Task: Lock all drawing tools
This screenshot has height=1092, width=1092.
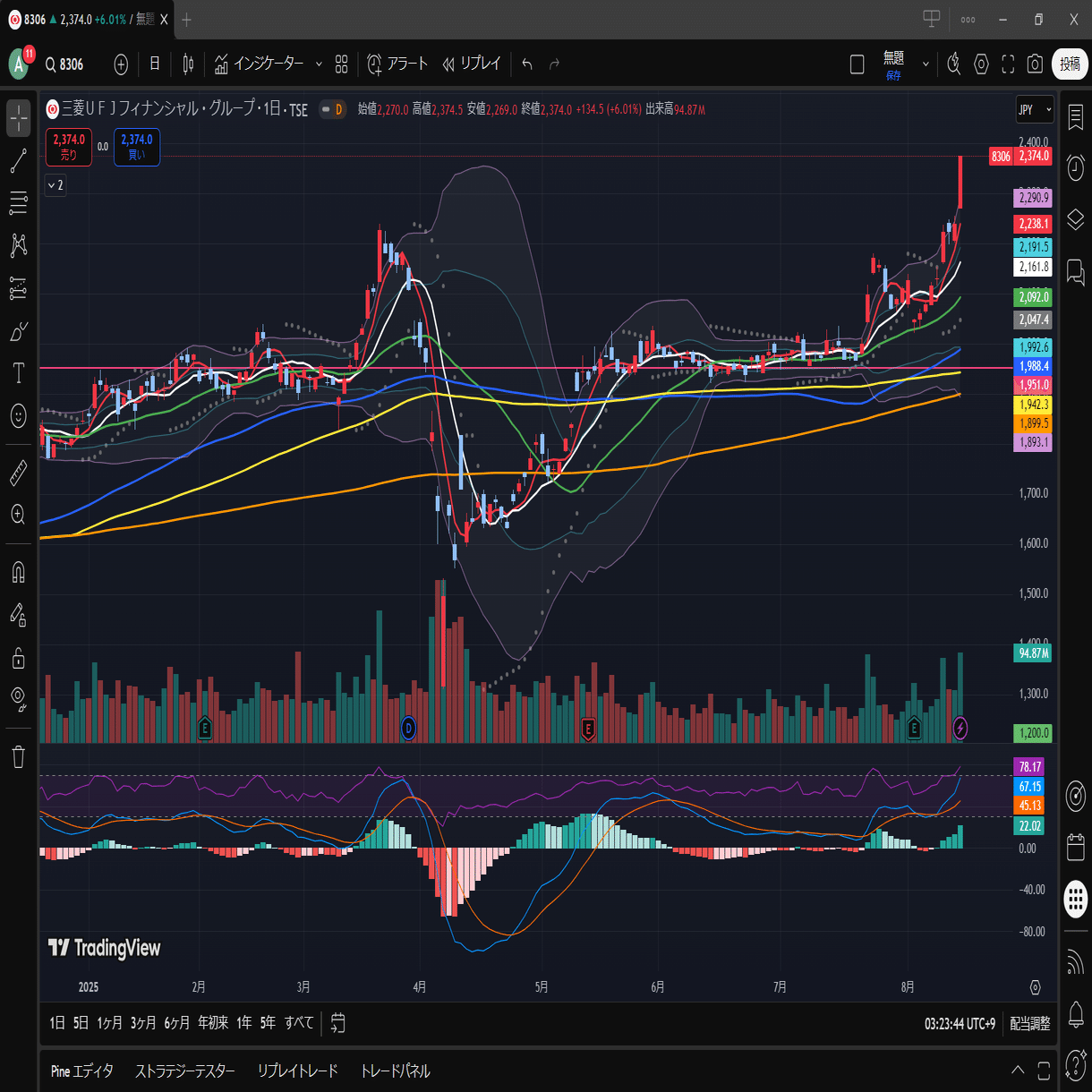Action: tap(19, 659)
